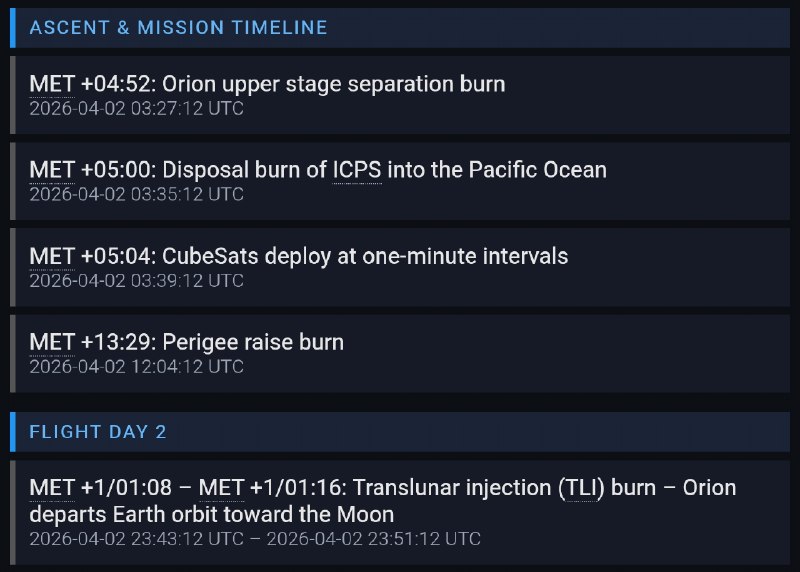Click the 03:35:12 UTC timestamp
Image resolution: width=800 pixels, height=572 pixels.
136,194
